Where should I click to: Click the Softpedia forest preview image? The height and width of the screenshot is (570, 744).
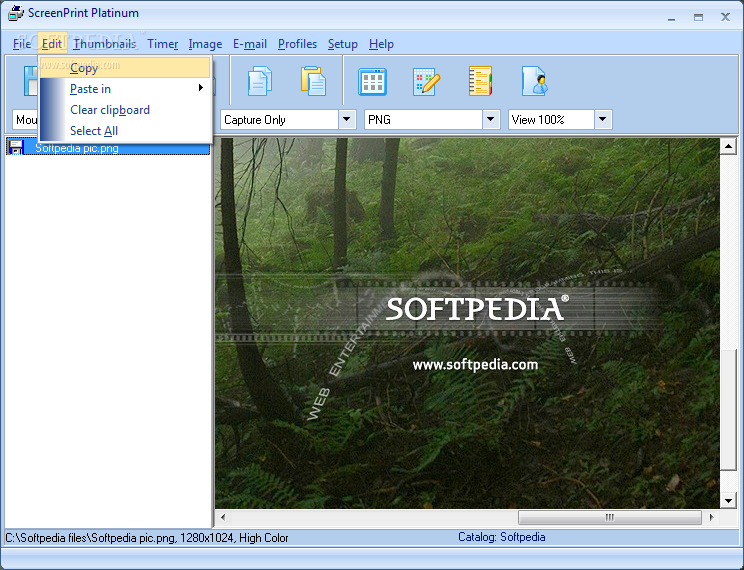pyautogui.click(x=467, y=323)
